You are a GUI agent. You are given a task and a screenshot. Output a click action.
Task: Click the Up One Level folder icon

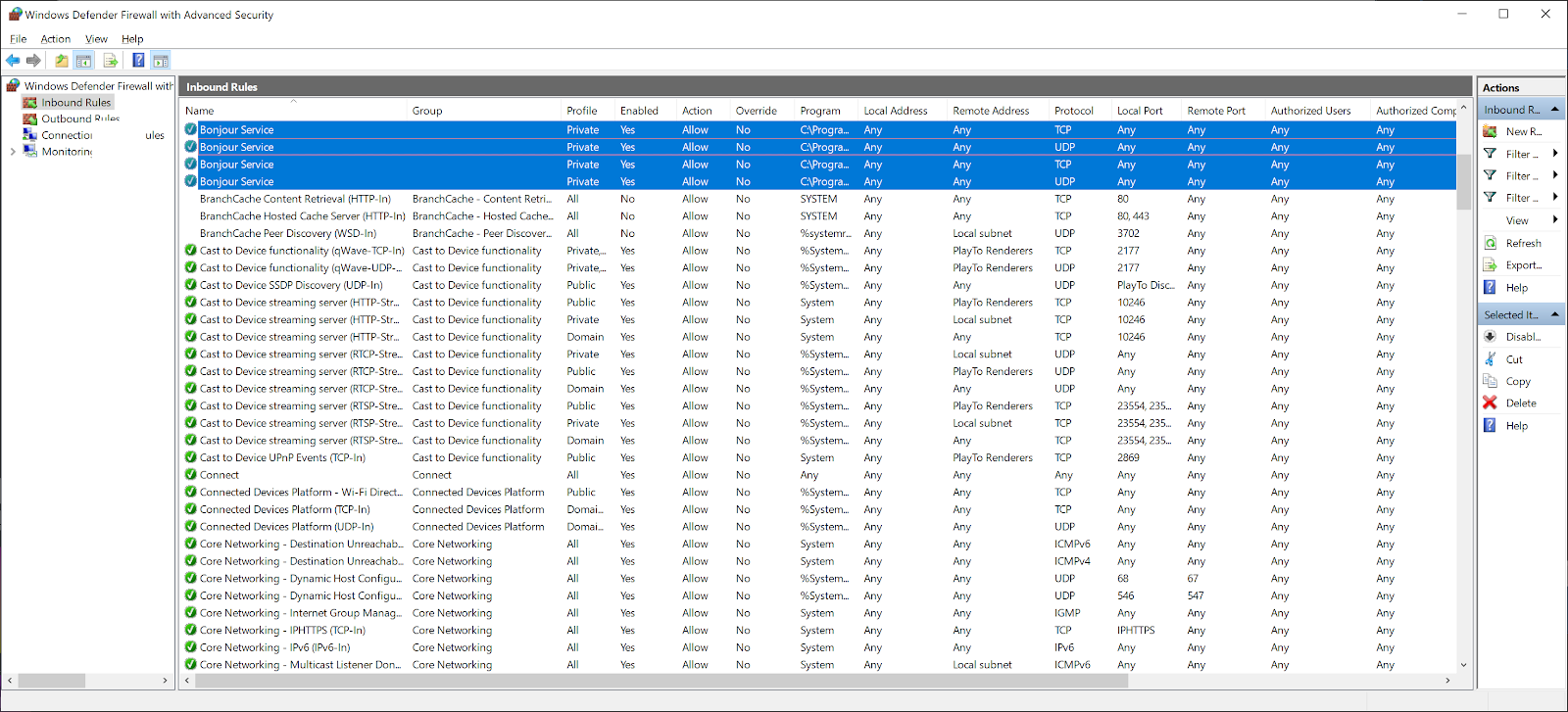coord(62,61)
